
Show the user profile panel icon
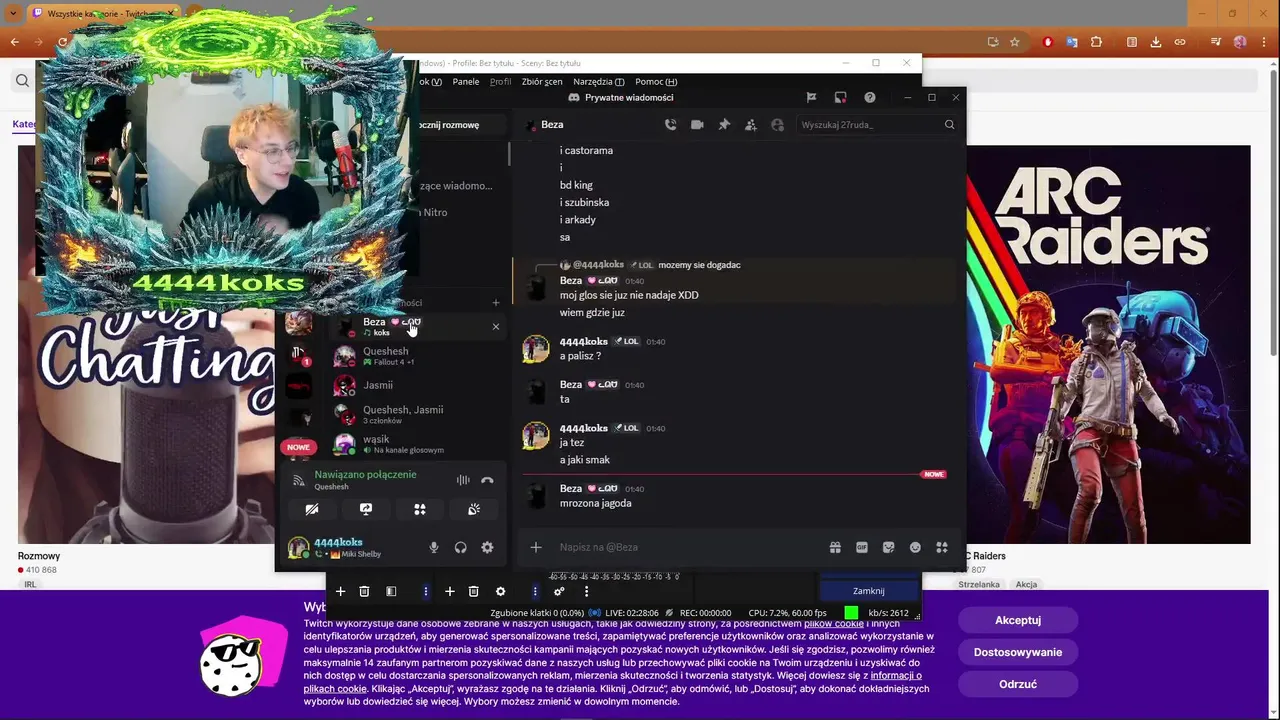(x=778, y=125)
